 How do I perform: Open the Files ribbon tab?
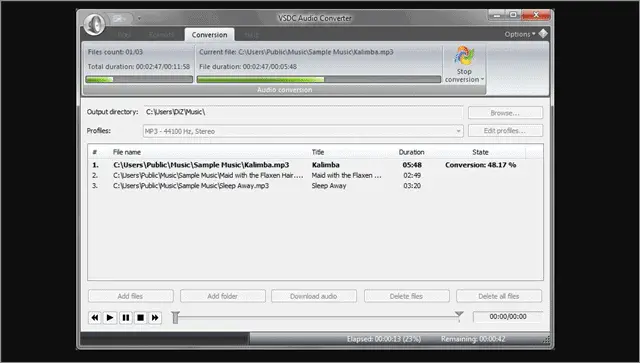click(124, 35)
